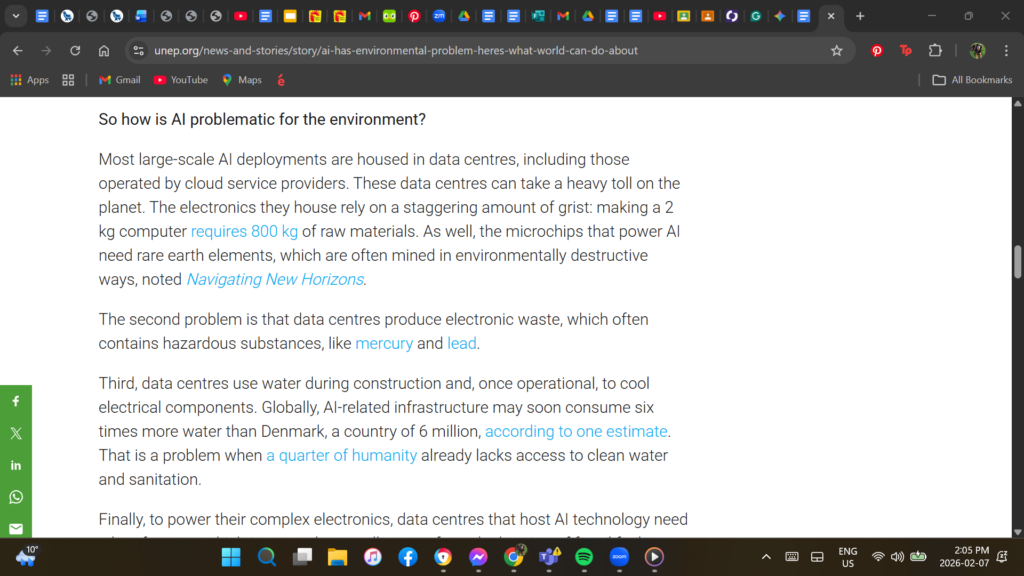Bookmark this page with star icon
The width and height of the screenshot is (1024, 576).
(837, 51)
